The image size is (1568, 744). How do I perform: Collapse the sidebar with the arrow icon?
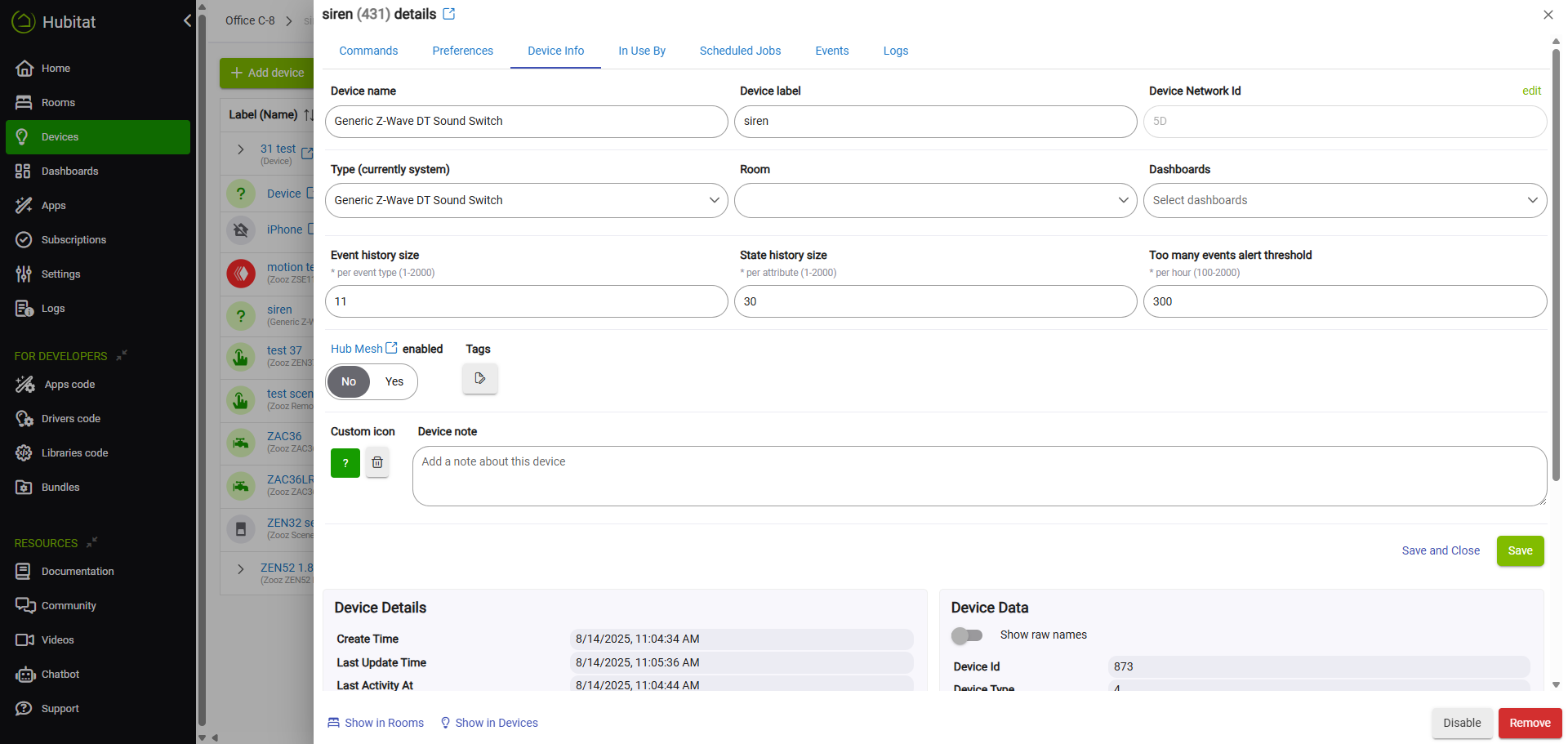click(x=187, y=20)
